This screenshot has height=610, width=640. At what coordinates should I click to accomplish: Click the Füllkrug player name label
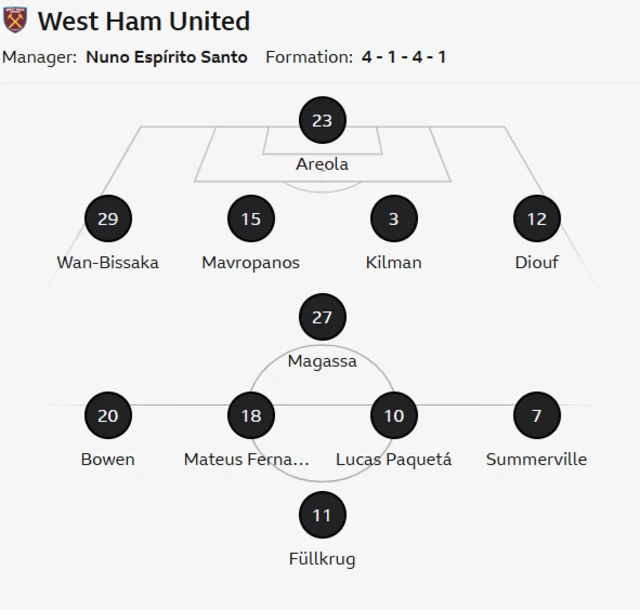[x=322, y=559]
